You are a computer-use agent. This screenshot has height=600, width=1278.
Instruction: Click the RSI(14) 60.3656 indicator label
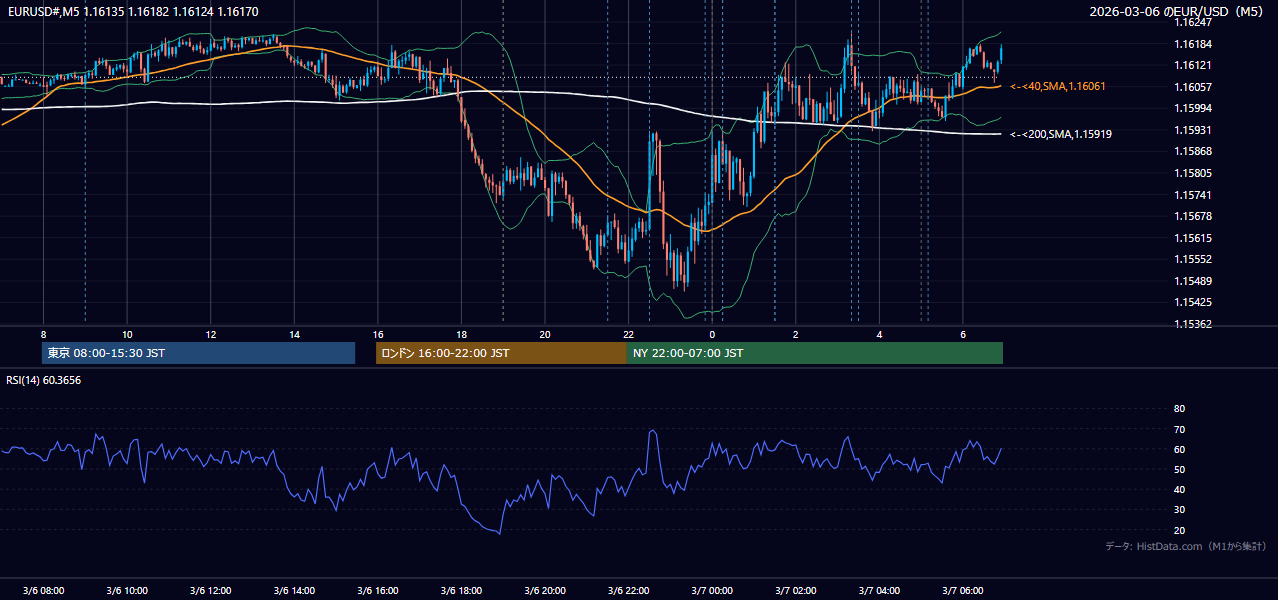coord(44,380)
